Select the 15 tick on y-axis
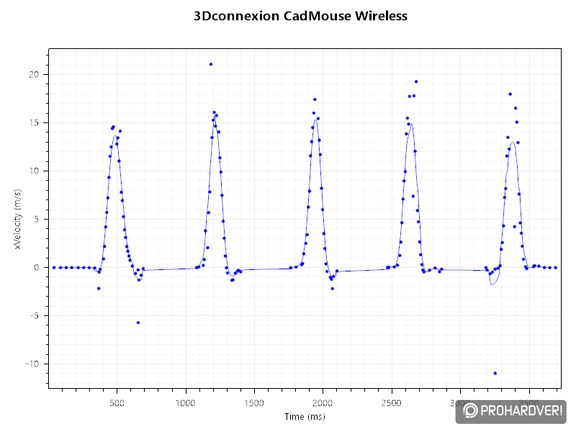The height and width of the screenshot is (432, 575). pyautogui.click(x=34, y=123)
